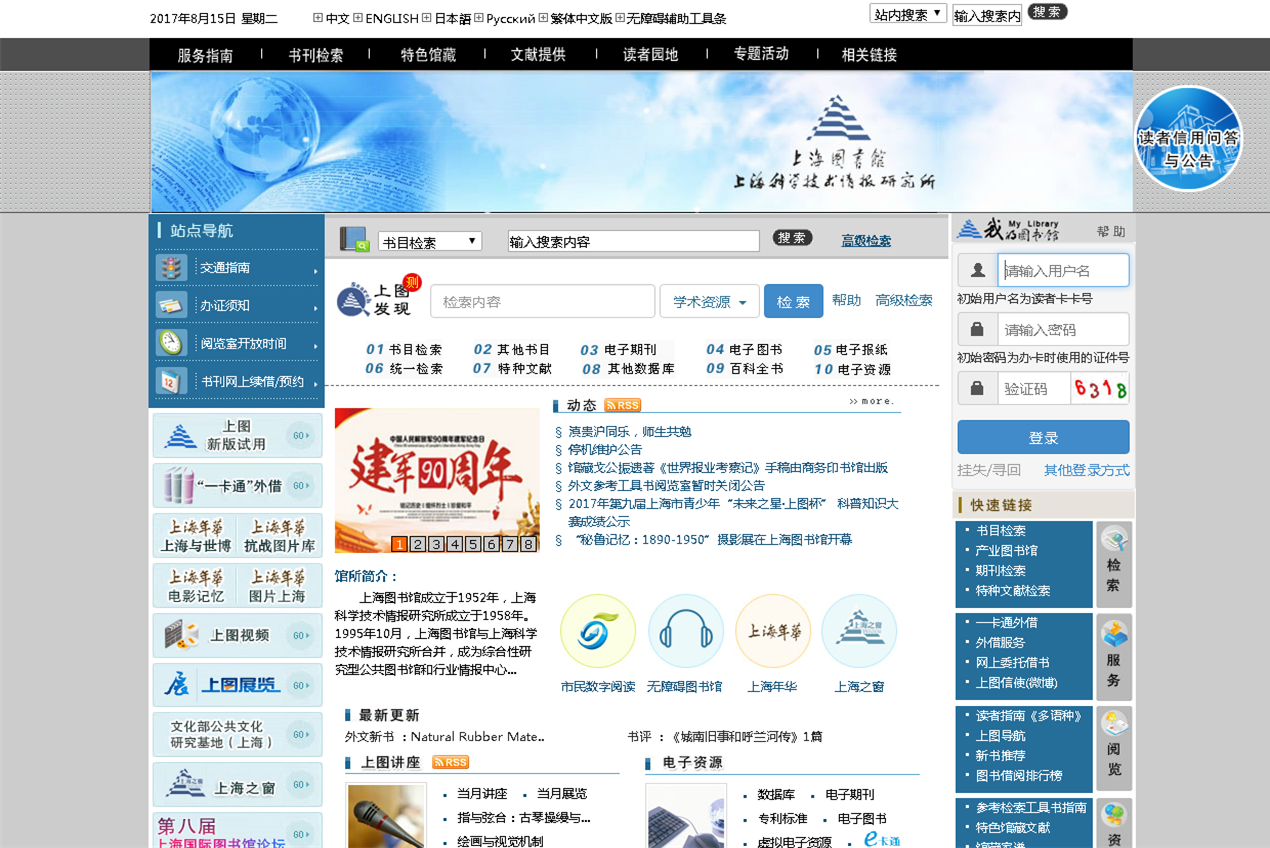Click the 登录 login button
The image size is (1270, 848).
click(x=1043, y=438)
